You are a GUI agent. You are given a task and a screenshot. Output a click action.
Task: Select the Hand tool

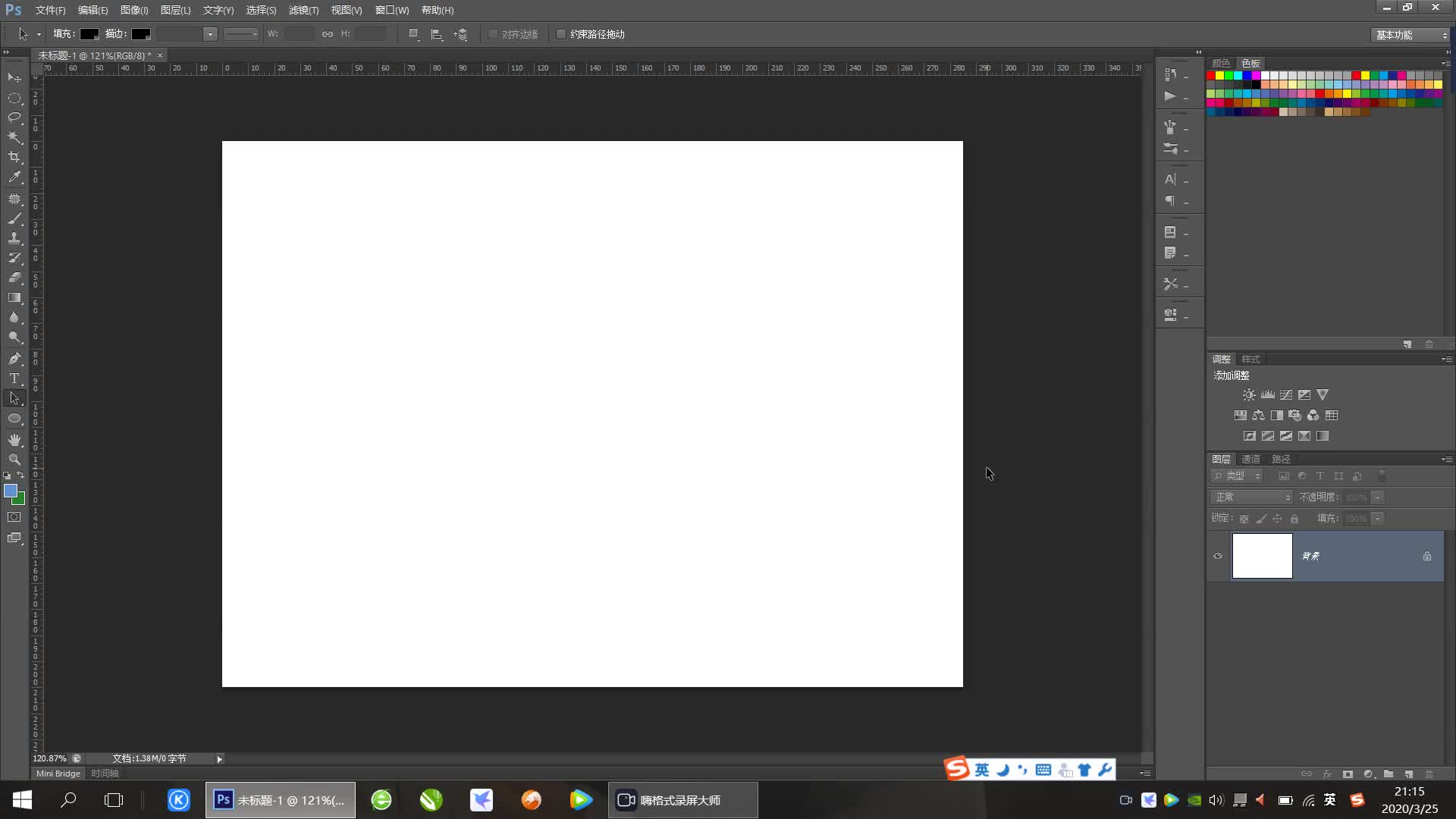coord(14,440)
